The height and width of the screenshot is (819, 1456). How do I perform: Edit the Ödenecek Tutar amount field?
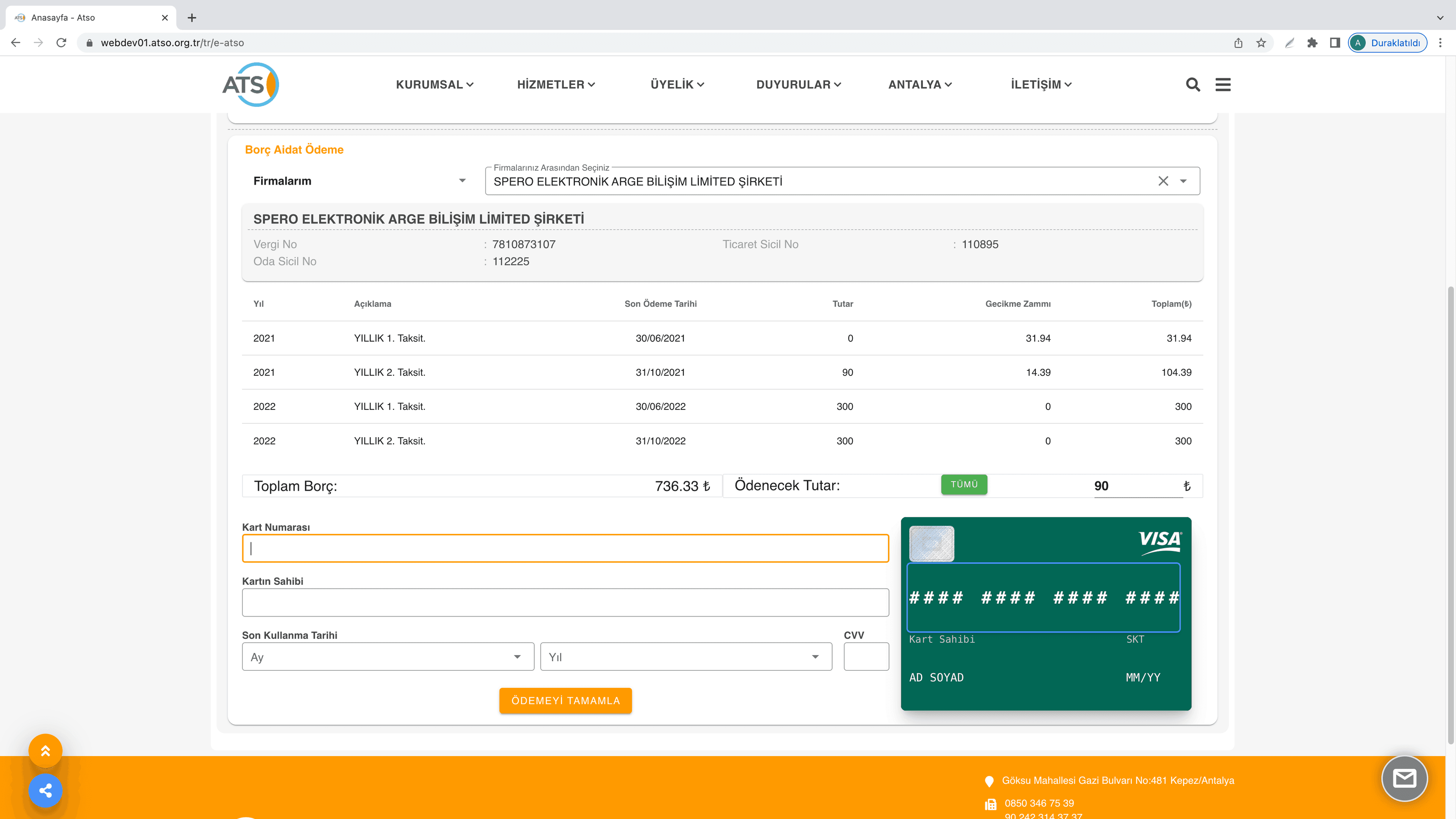[1138, 486]
